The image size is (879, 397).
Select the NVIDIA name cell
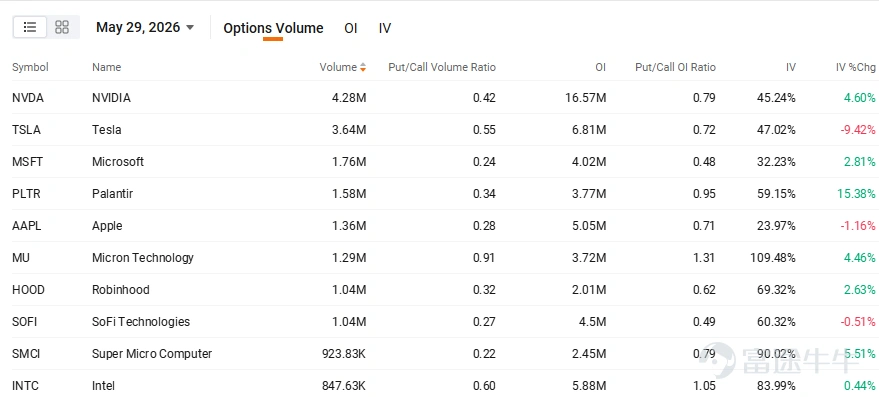click(111, 98)
